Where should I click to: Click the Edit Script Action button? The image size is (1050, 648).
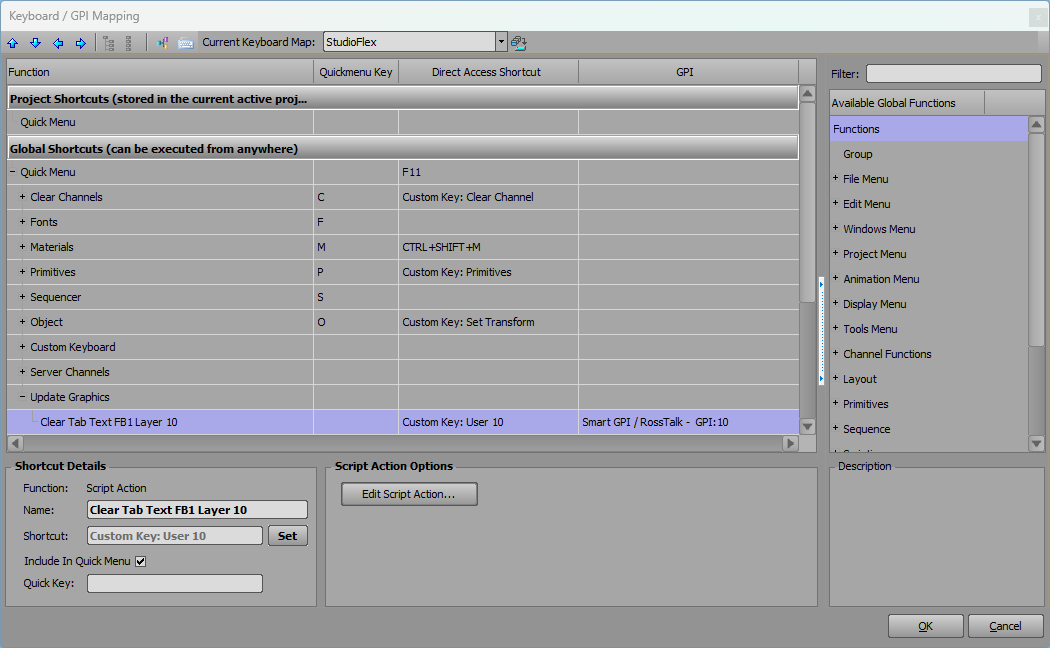pos(409,494)
